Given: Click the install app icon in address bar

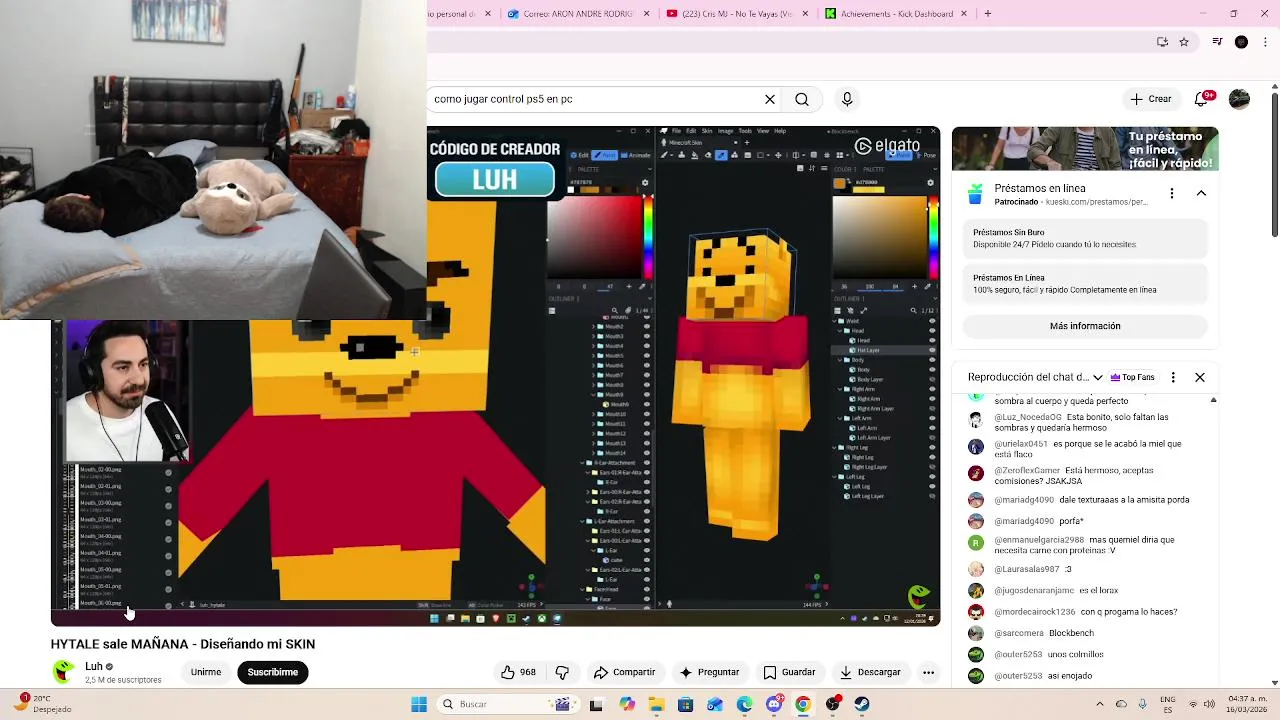Looking at the screenshot, I should [1162, 42].
